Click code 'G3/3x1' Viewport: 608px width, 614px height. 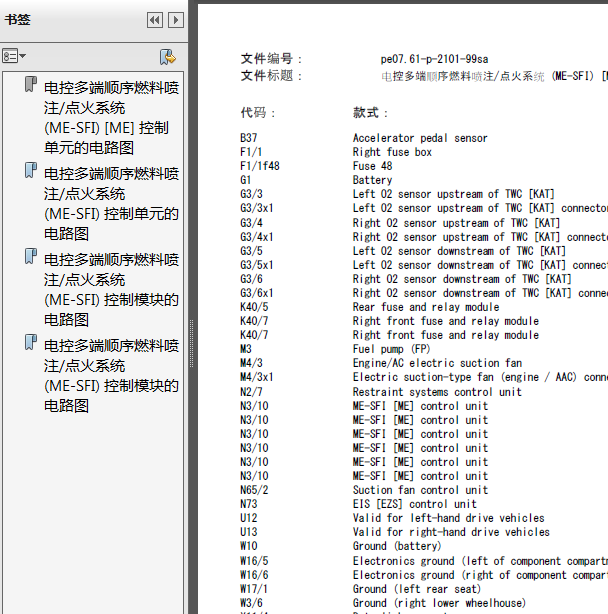257,208
